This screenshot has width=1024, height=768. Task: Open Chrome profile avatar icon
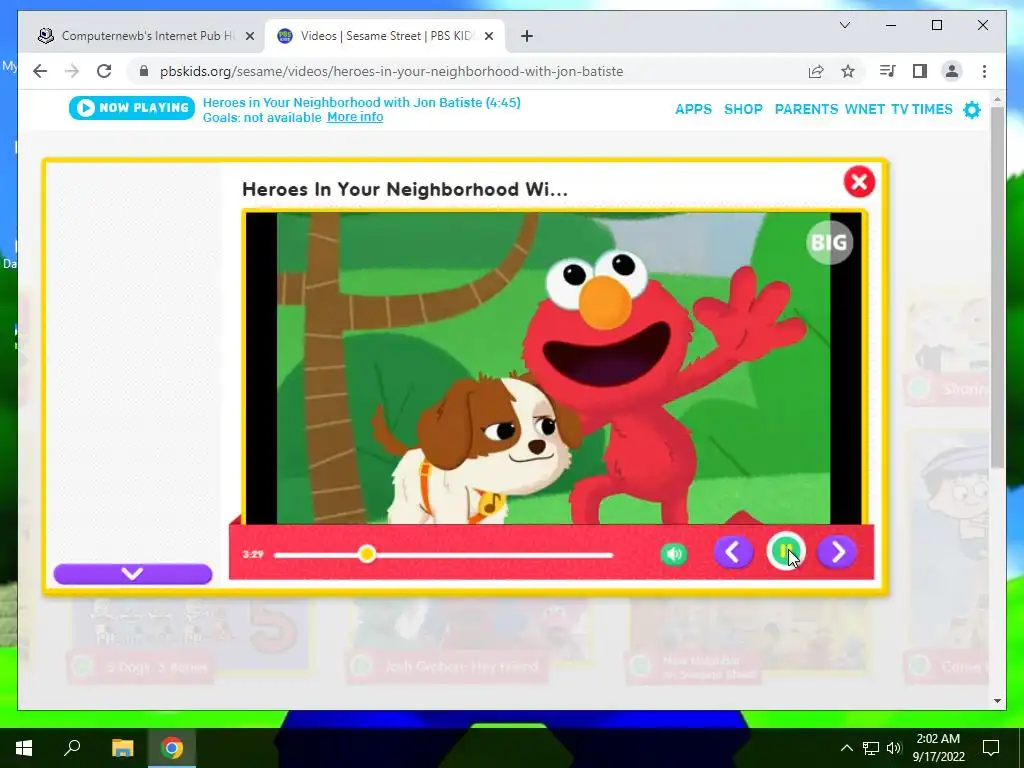[952, 71]
